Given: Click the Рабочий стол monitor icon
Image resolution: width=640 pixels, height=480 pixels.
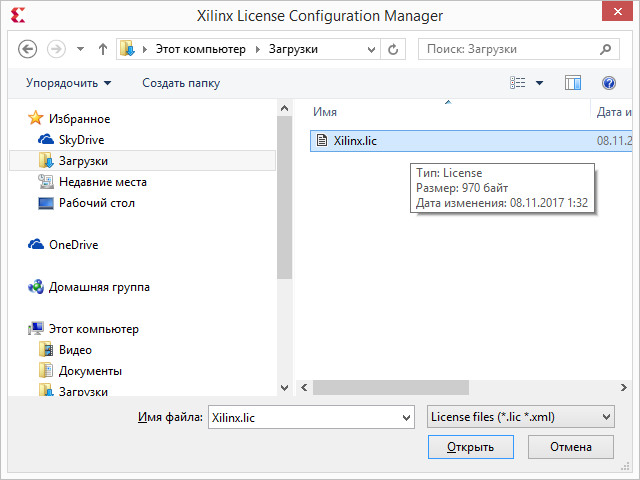Looking at the screenshot, I should click(46, 203).
